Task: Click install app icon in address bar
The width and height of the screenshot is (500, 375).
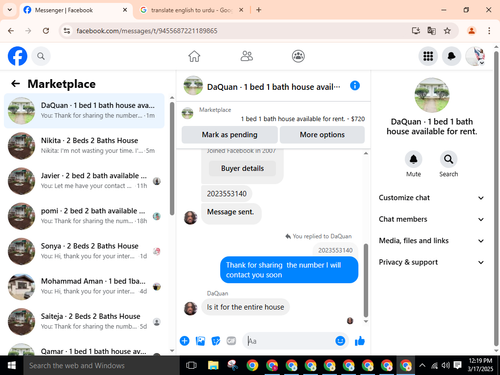Action: pos(416,31)
